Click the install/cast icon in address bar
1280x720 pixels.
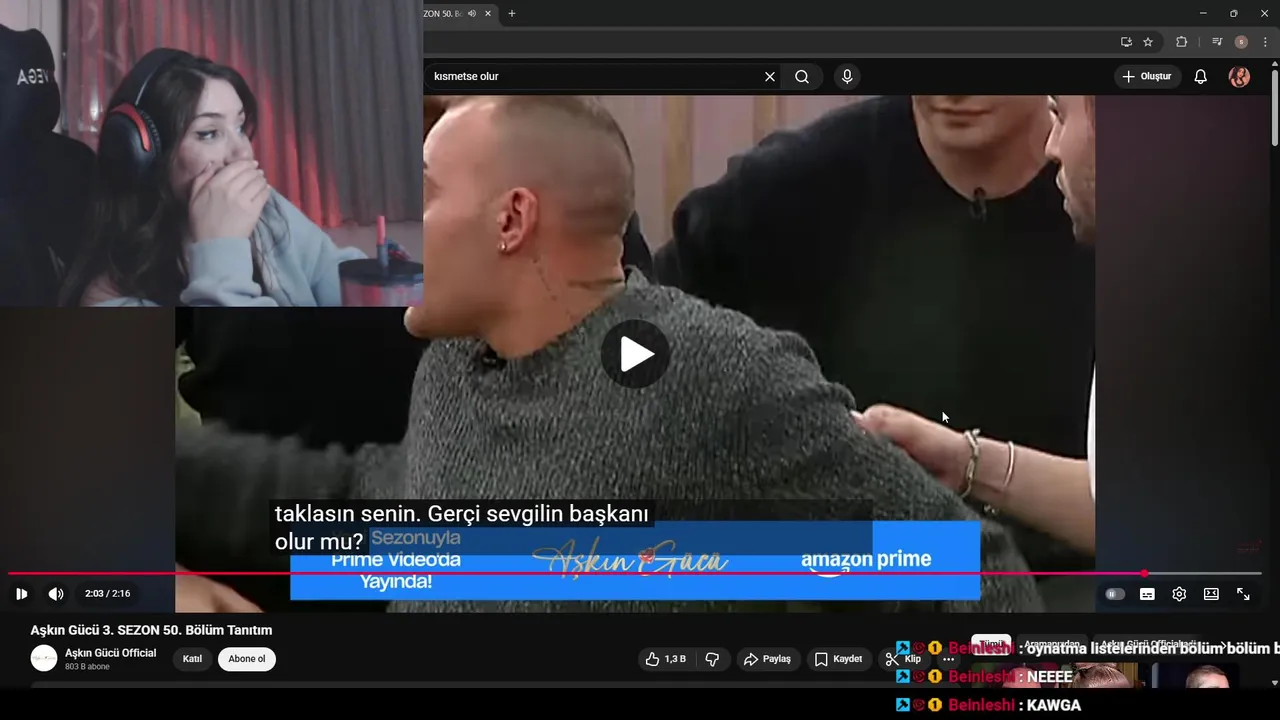(1126, 42)
